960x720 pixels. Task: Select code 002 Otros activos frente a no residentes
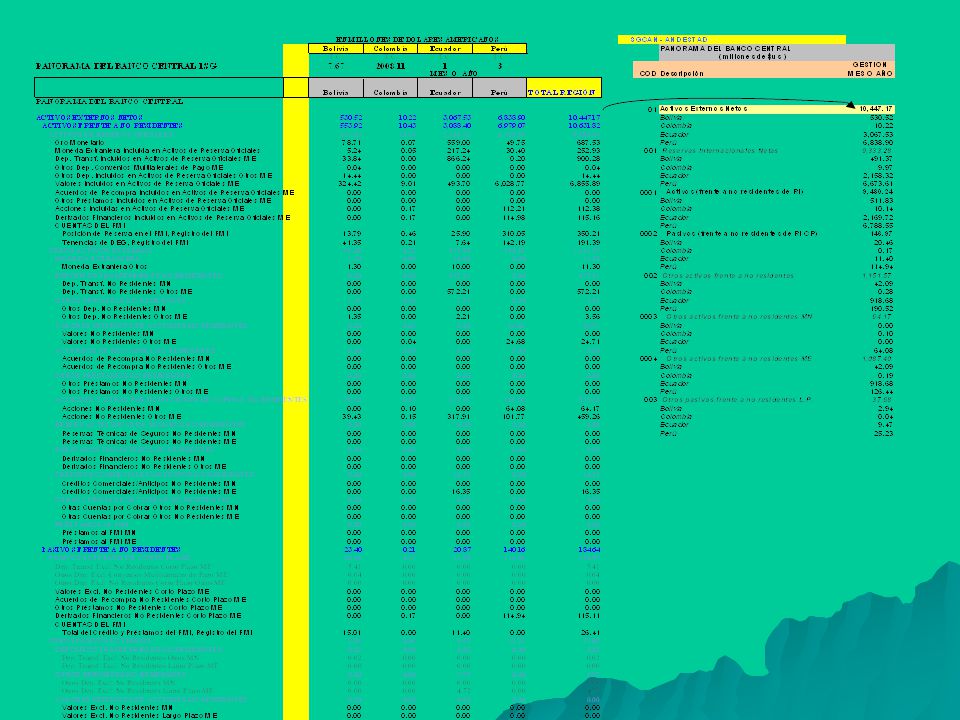pyautogui.click(x=718, y=276)
